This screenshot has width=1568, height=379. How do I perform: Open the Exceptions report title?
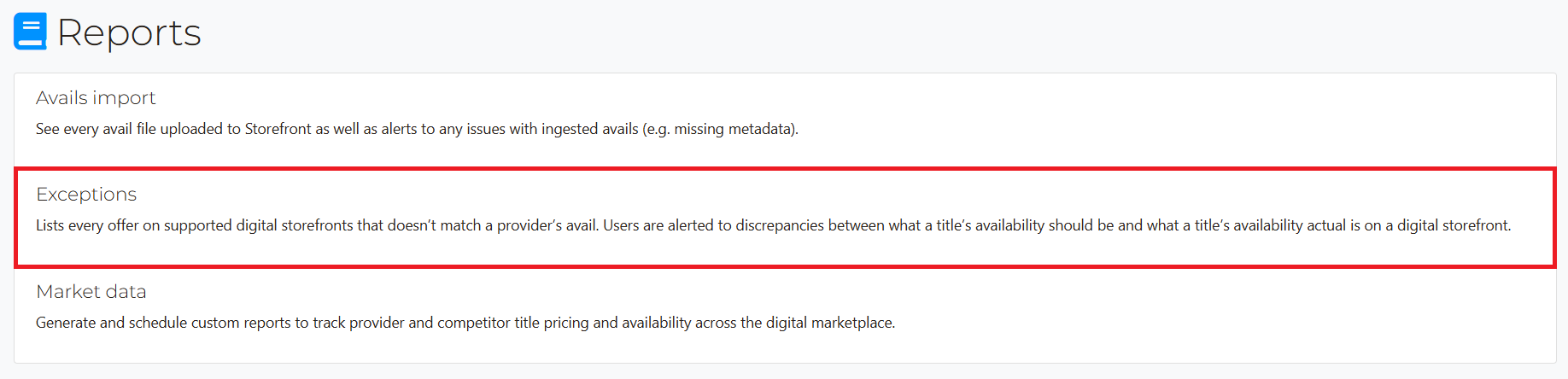coord(86,195)
